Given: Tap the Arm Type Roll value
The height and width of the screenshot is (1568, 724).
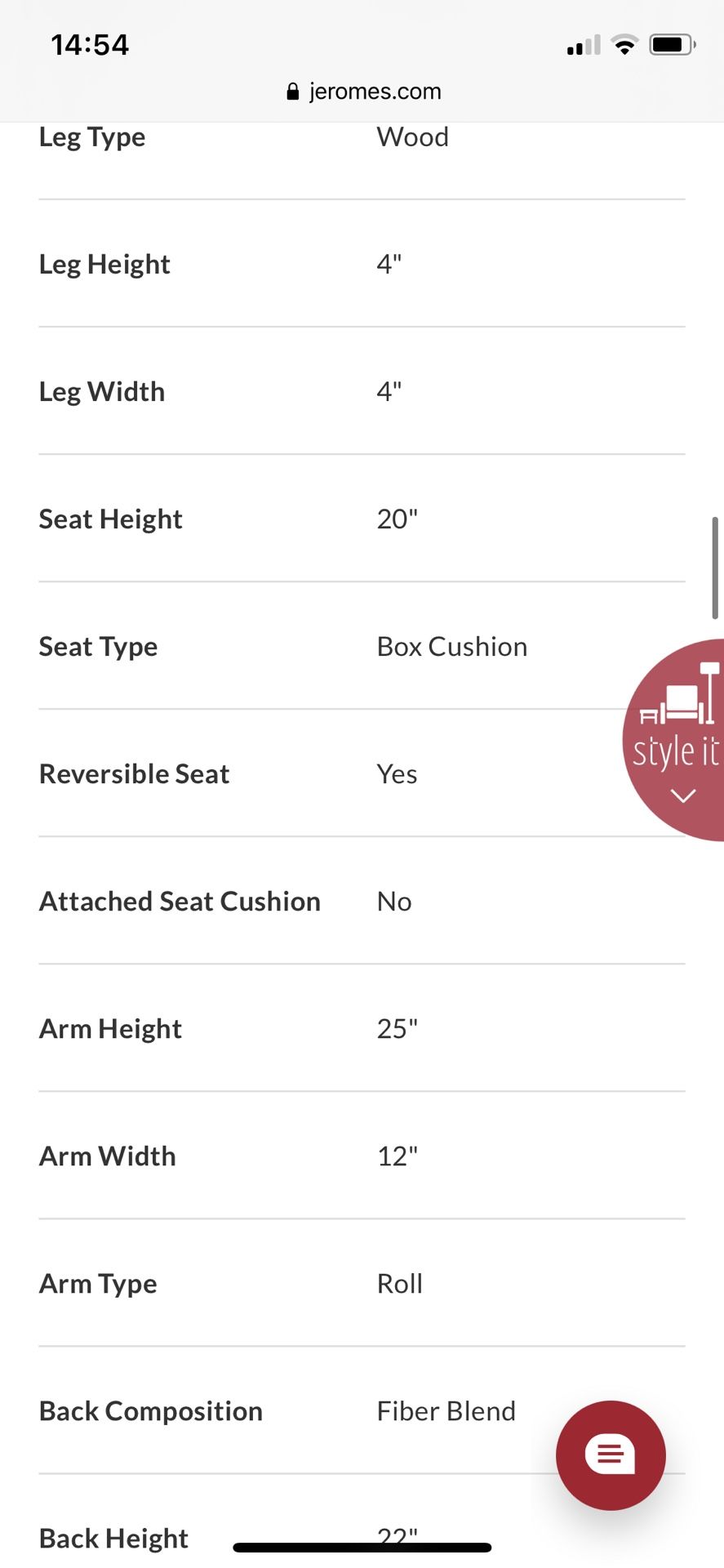Looking at the screenshot, I should [x=400, y=1284].
